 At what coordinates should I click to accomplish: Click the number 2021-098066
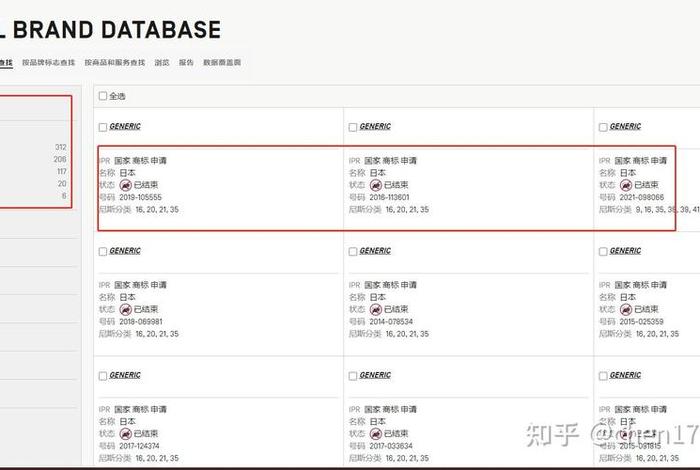(642, 197)
